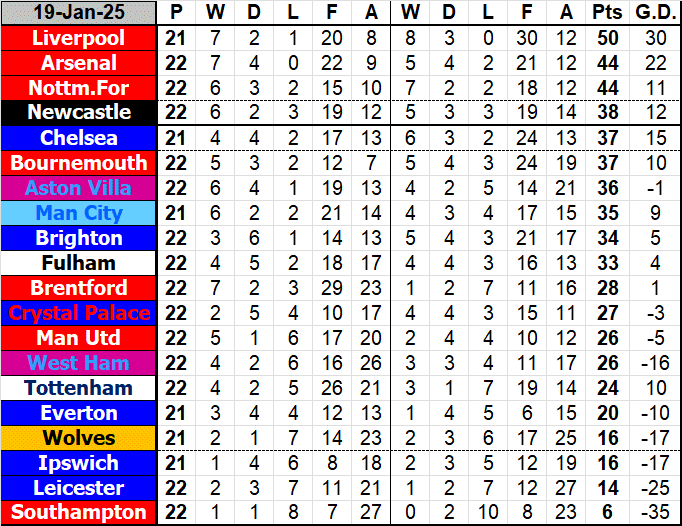Click the Southampton team cell

(79, 513)
